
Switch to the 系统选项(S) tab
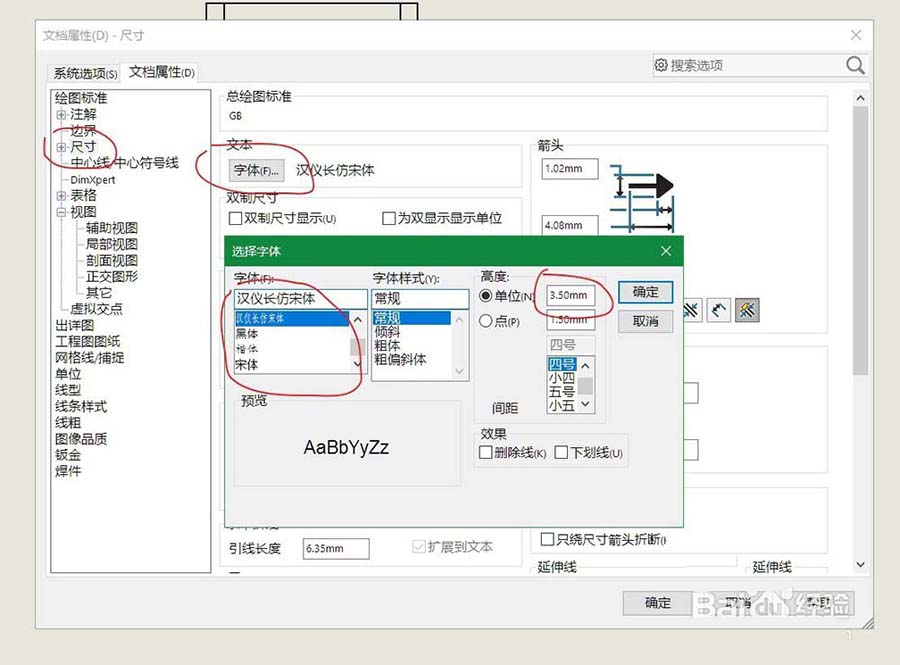pos(83,72)
